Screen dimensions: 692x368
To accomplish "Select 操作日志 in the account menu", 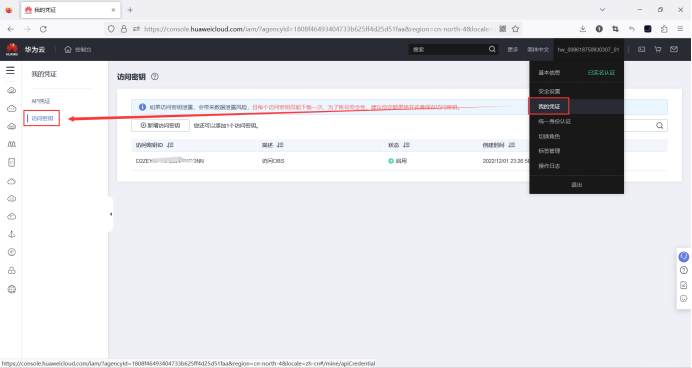I will coord(549,166).
